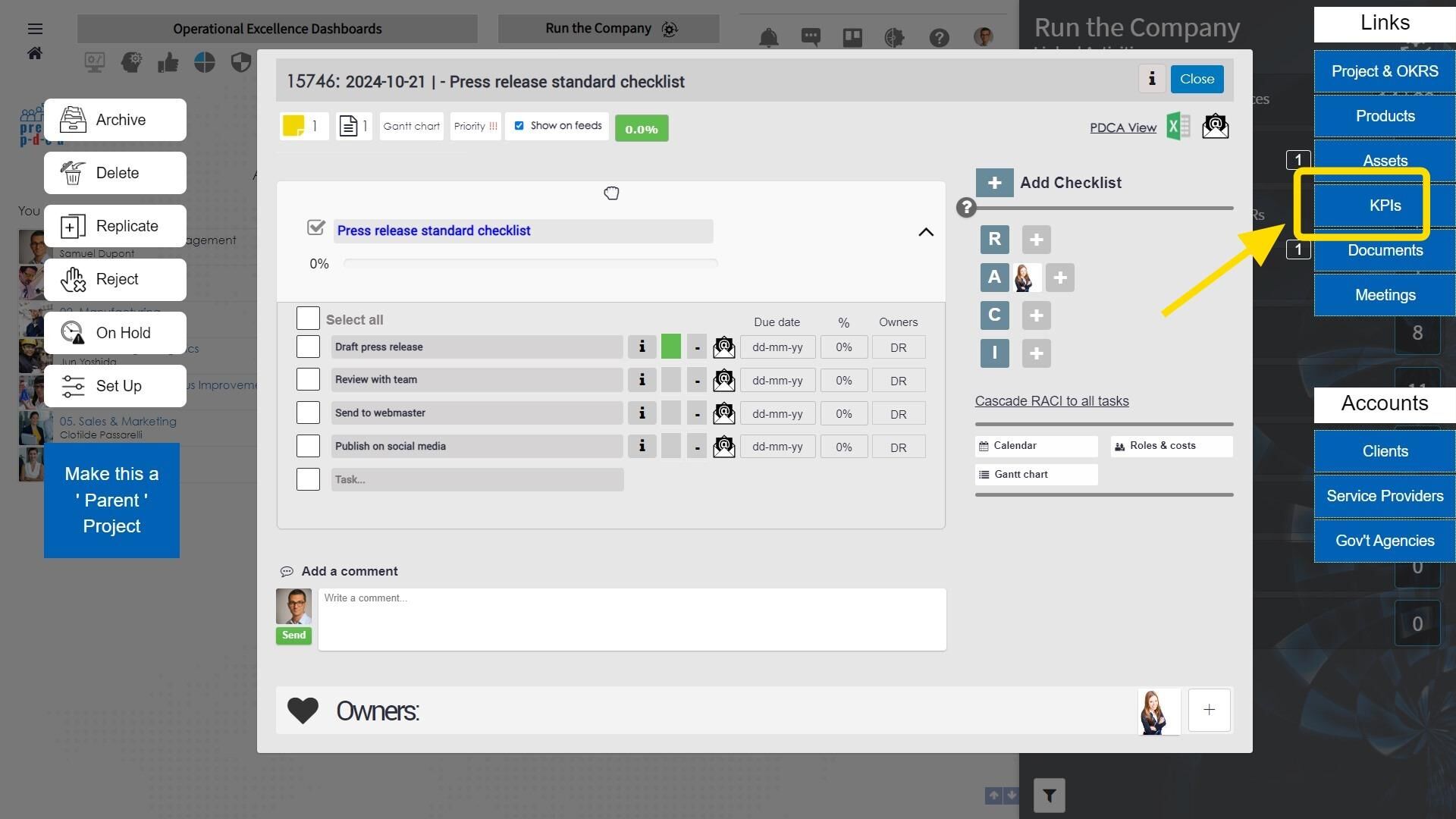The image size is (1456, 819).
Task: Click Cascade RACI to all tasks link
Action: [1051, 401]
